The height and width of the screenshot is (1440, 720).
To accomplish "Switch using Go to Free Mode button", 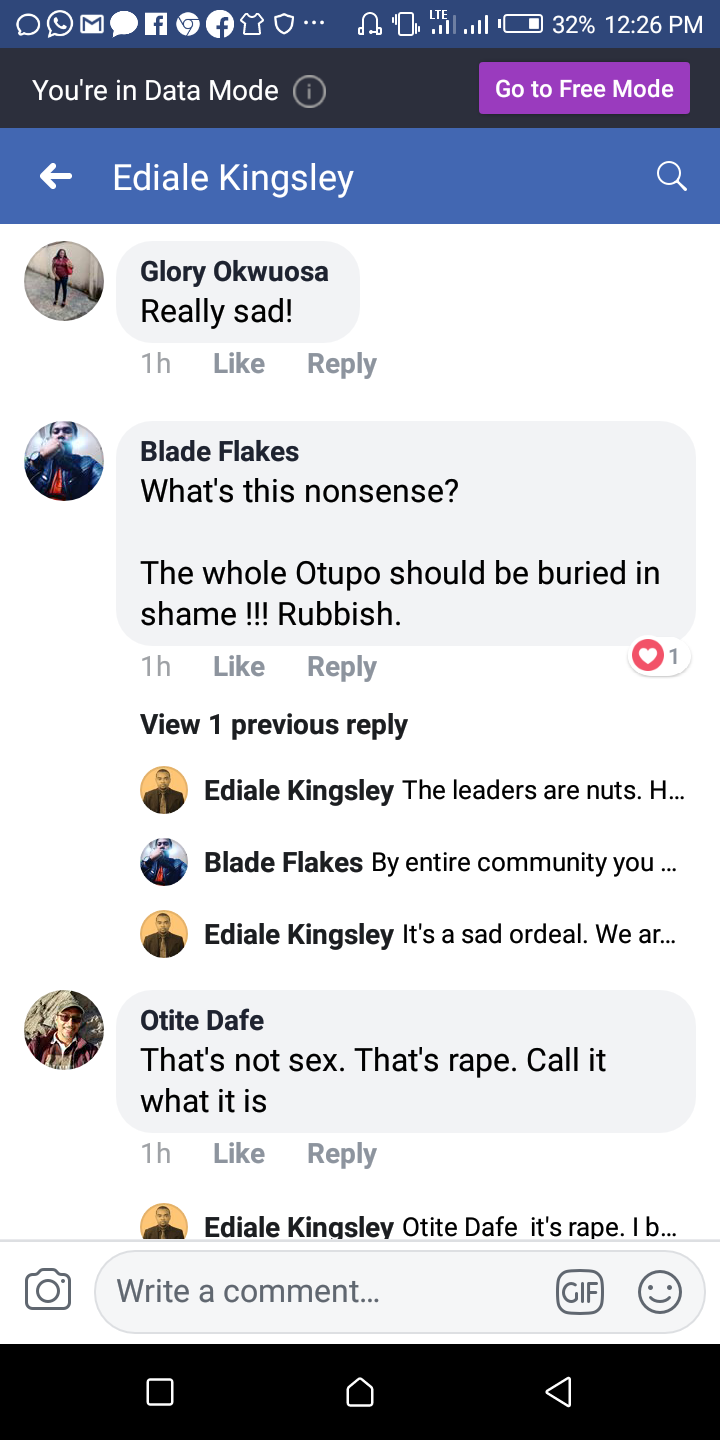I will [x=584, y=89].
